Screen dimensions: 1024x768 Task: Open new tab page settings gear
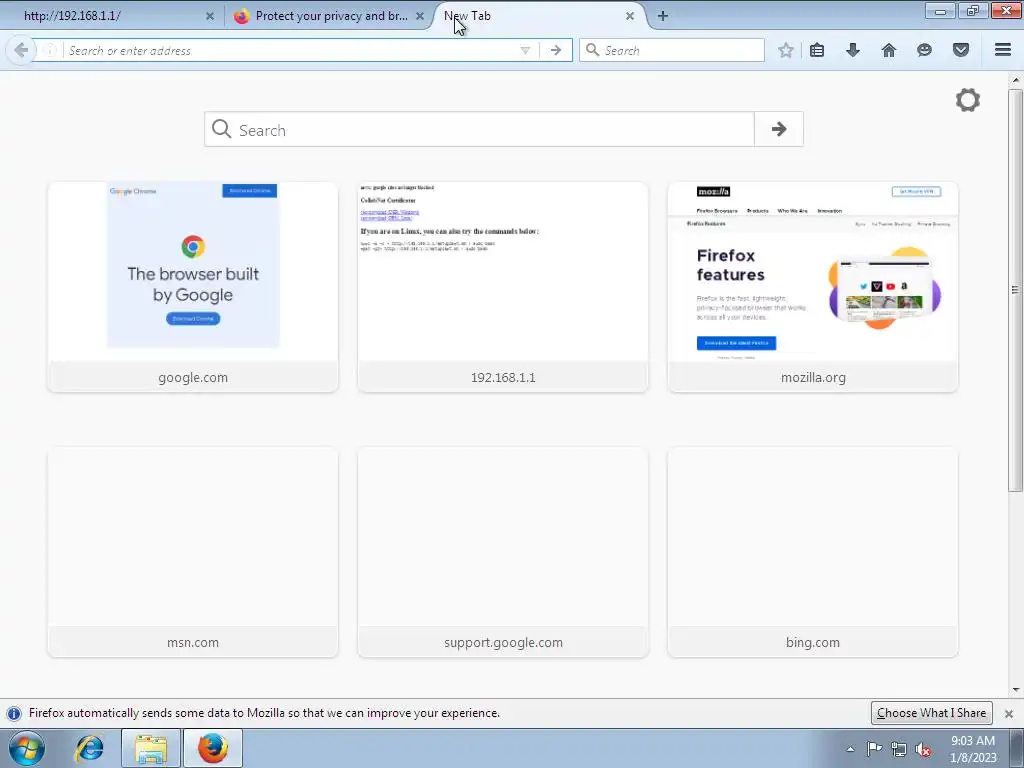click(x=968, y=100)
